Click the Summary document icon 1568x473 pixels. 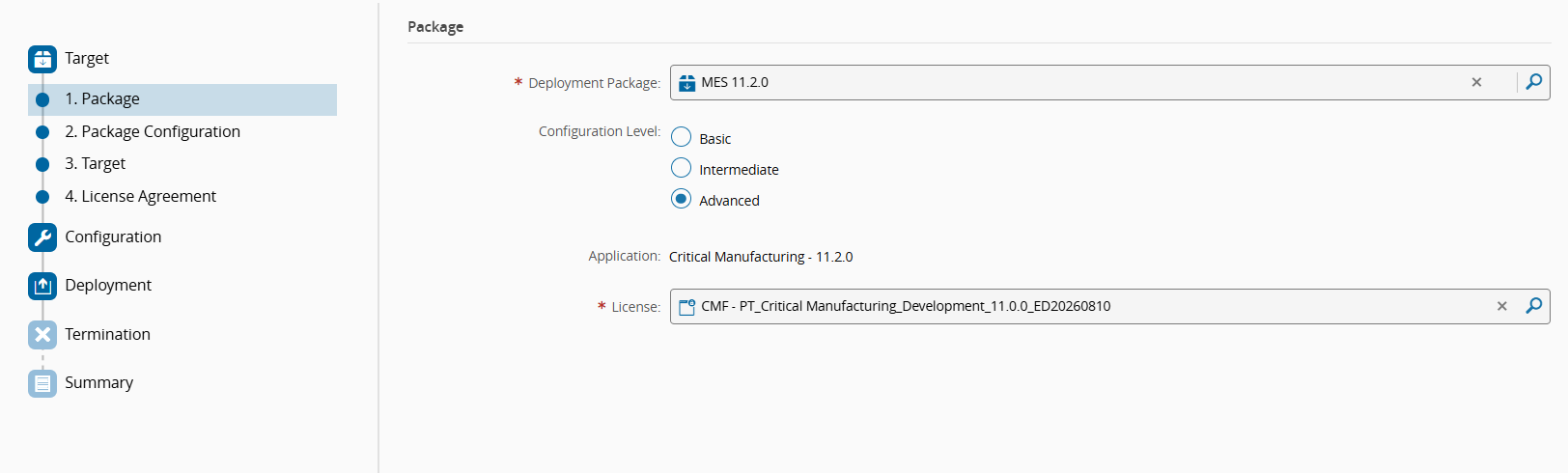pyautogui.click(x=42, y=383)
